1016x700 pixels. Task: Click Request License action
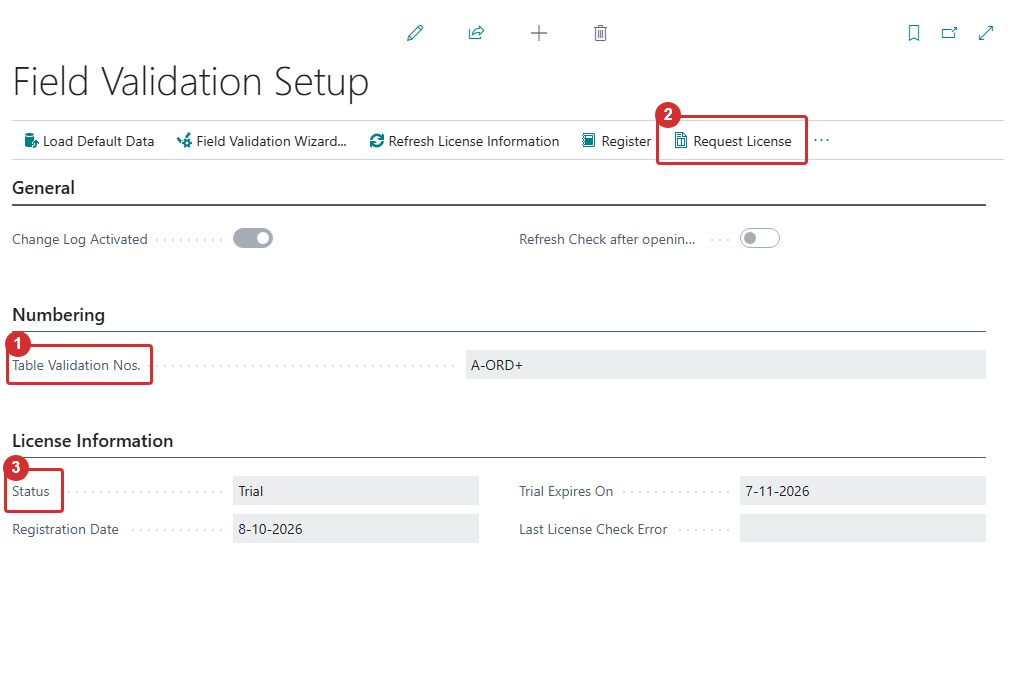pos(733,141)
